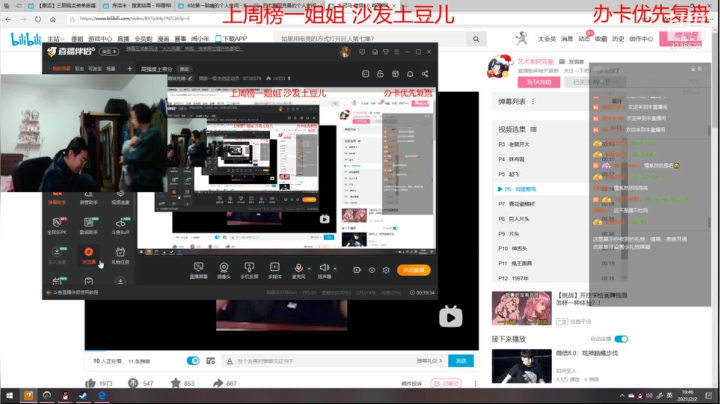Select episode P10 伸舌头
This screenshot has width=720, height=404.
[540, 248]
